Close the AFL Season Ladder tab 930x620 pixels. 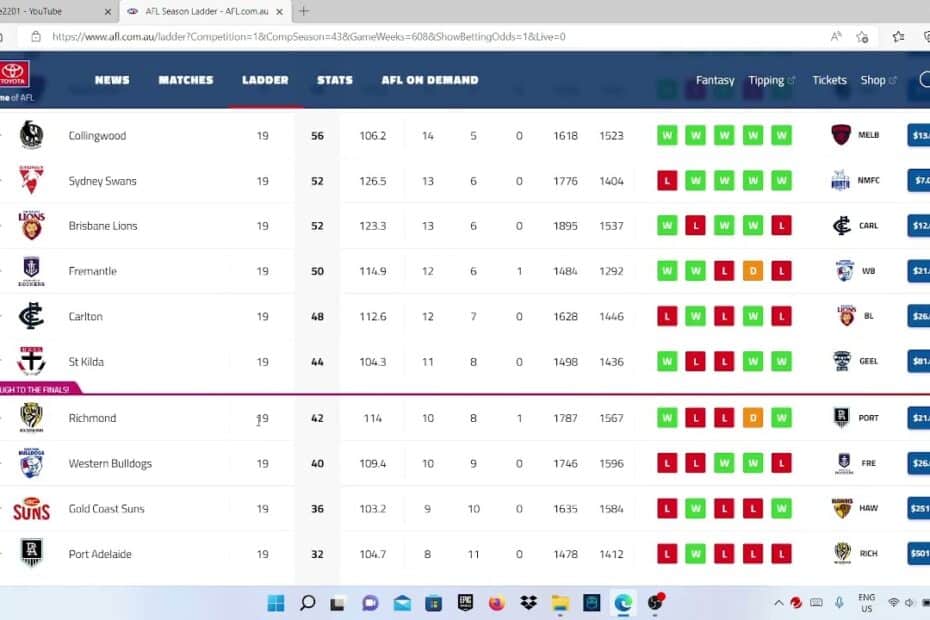[x=279, y=11]
